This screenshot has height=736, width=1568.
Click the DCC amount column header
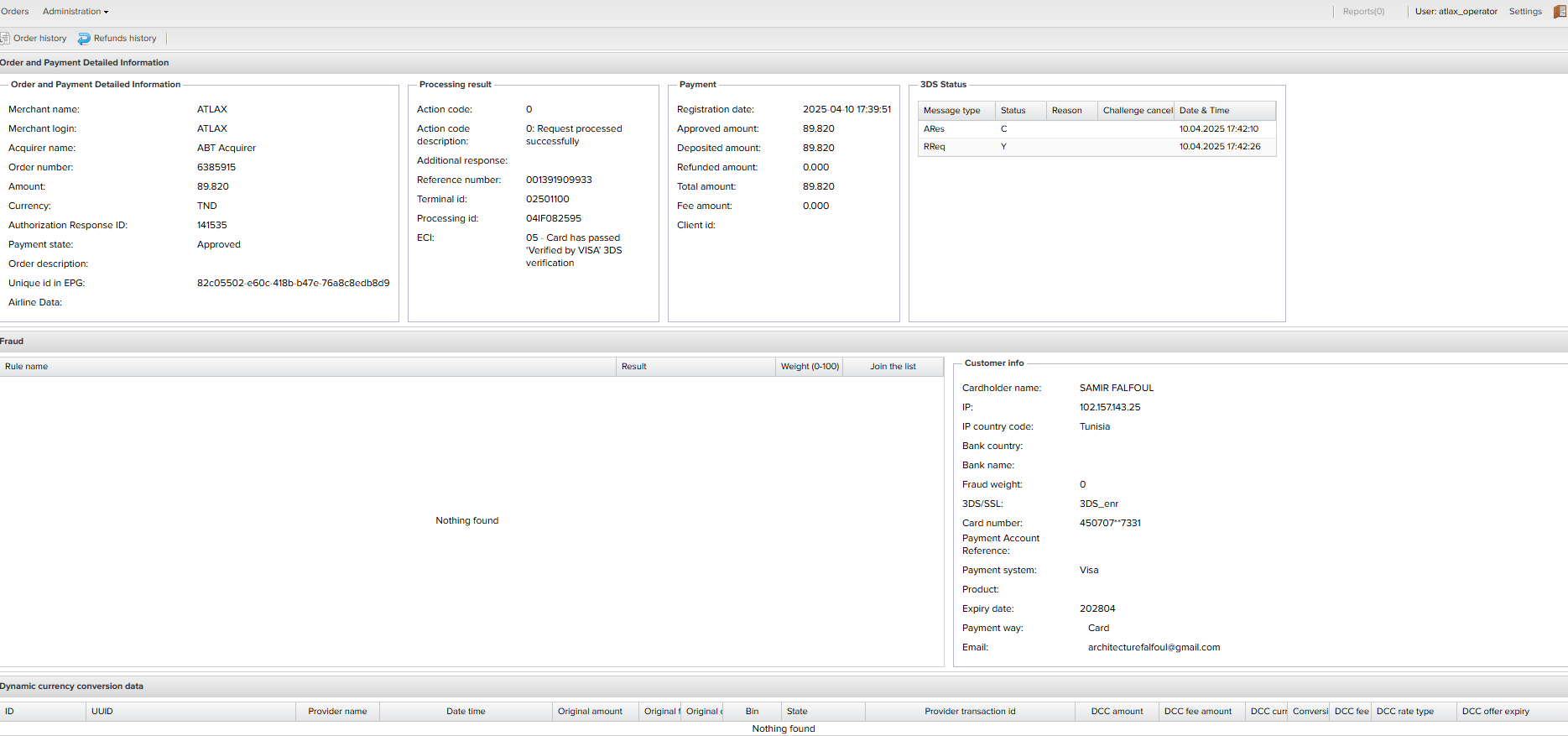[x=1117, y=712]
